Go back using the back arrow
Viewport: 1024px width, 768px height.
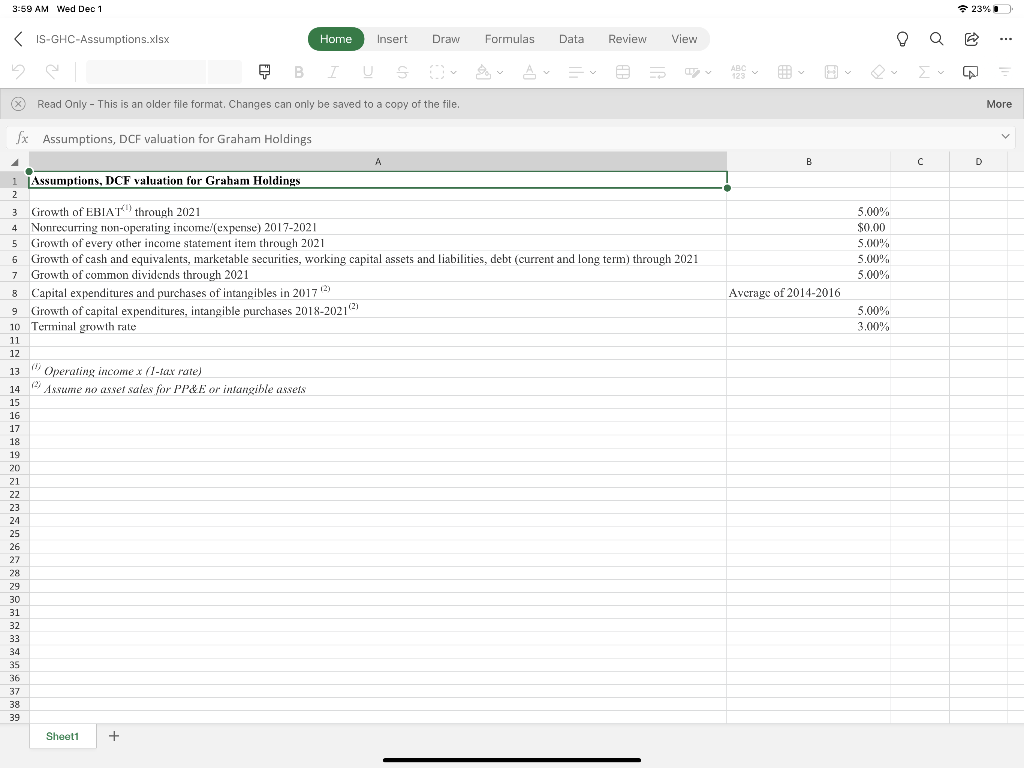click(x=18, y=39)
